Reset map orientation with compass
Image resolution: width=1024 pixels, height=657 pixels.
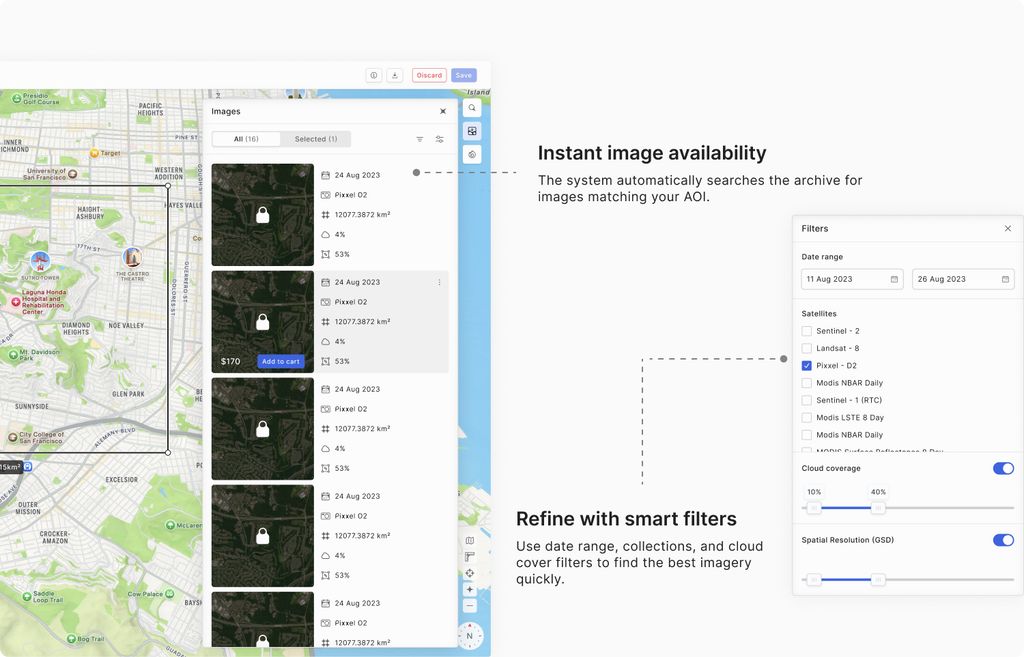pos(470,635)
